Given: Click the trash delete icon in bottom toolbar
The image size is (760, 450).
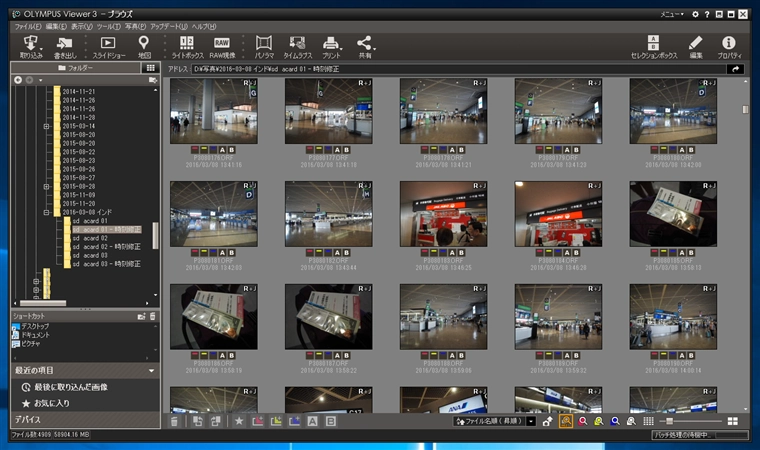Looking at the screenshot, I should coord(174,421).
